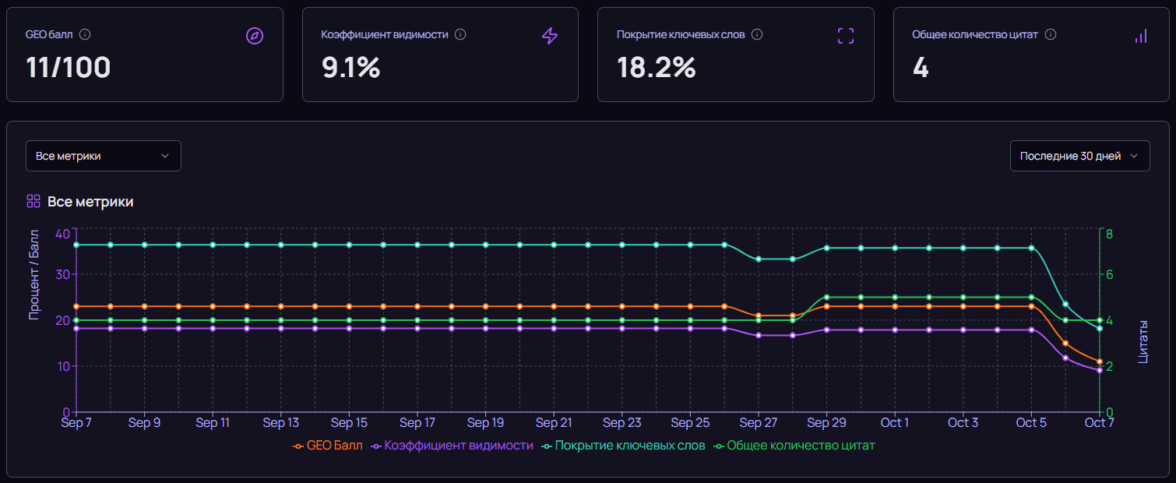1176x483 pixels.
Task: Click the grid icon beside Все метрики heading
Action: (33, 201)
